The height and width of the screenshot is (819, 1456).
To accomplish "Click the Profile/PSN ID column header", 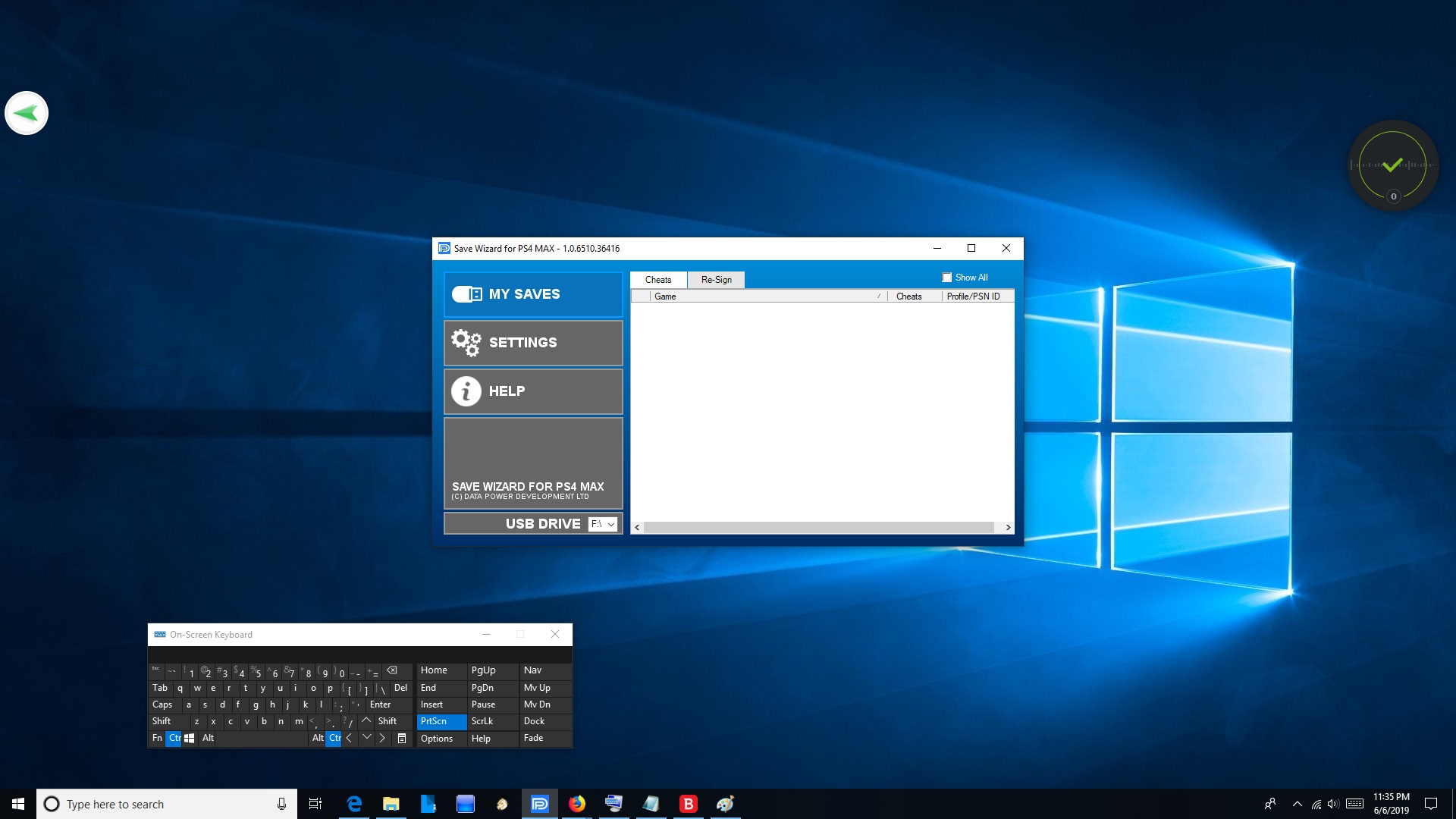I will pyautogui.click(x=978, y=297).
